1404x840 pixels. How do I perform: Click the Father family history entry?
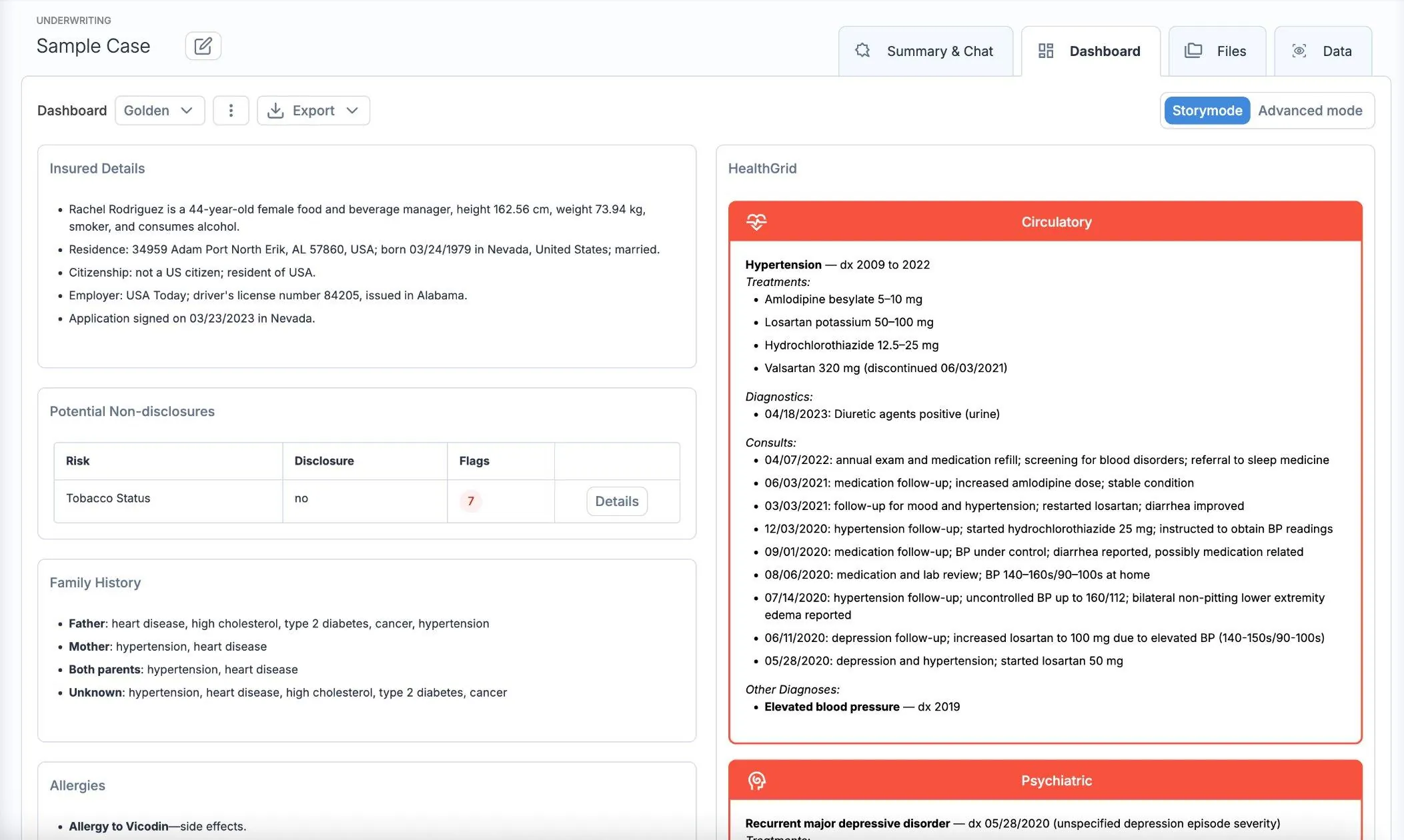(x=279, y=623)
